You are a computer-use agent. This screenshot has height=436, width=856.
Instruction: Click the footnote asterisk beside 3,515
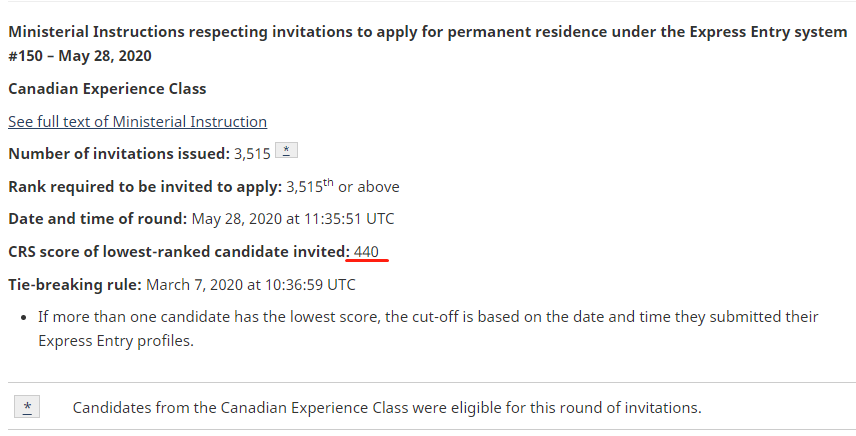(x=286, y=152)
